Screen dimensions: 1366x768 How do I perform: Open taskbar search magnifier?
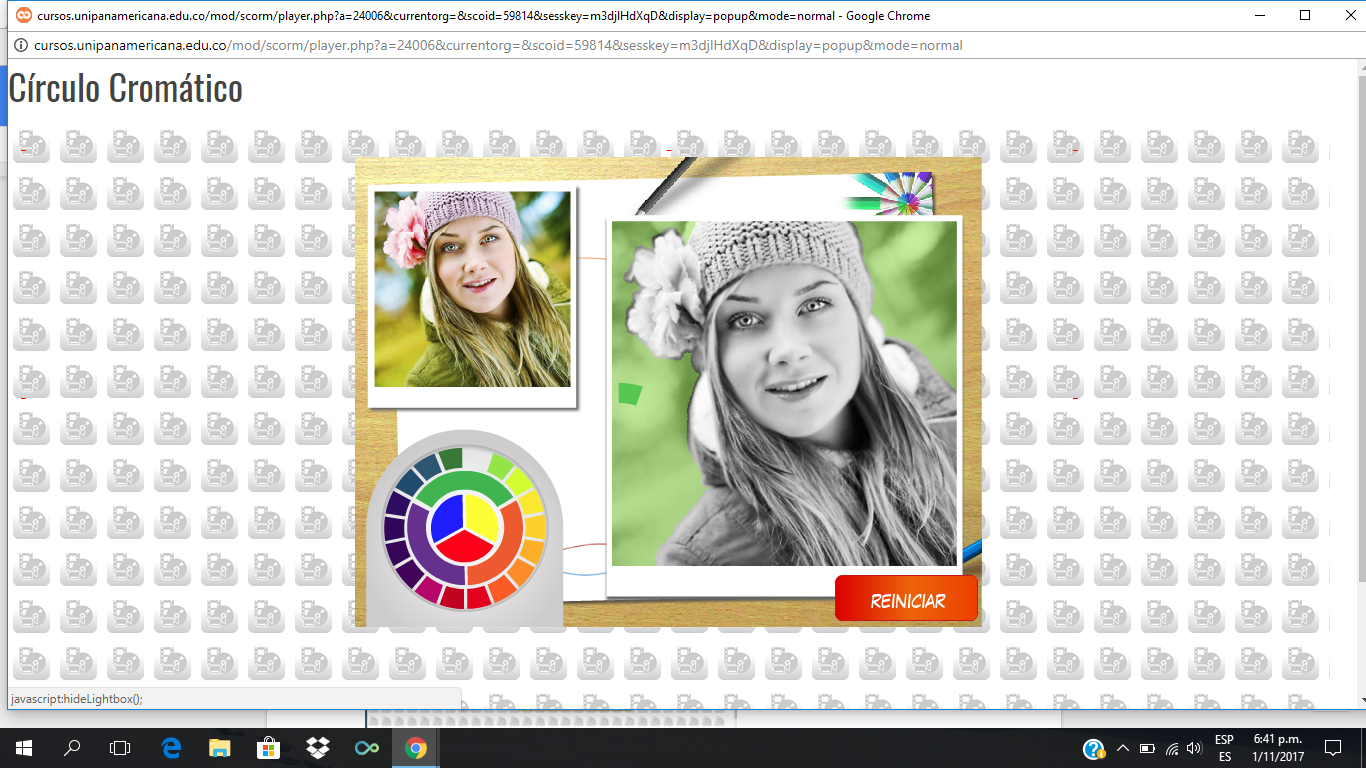pos(72,748)
